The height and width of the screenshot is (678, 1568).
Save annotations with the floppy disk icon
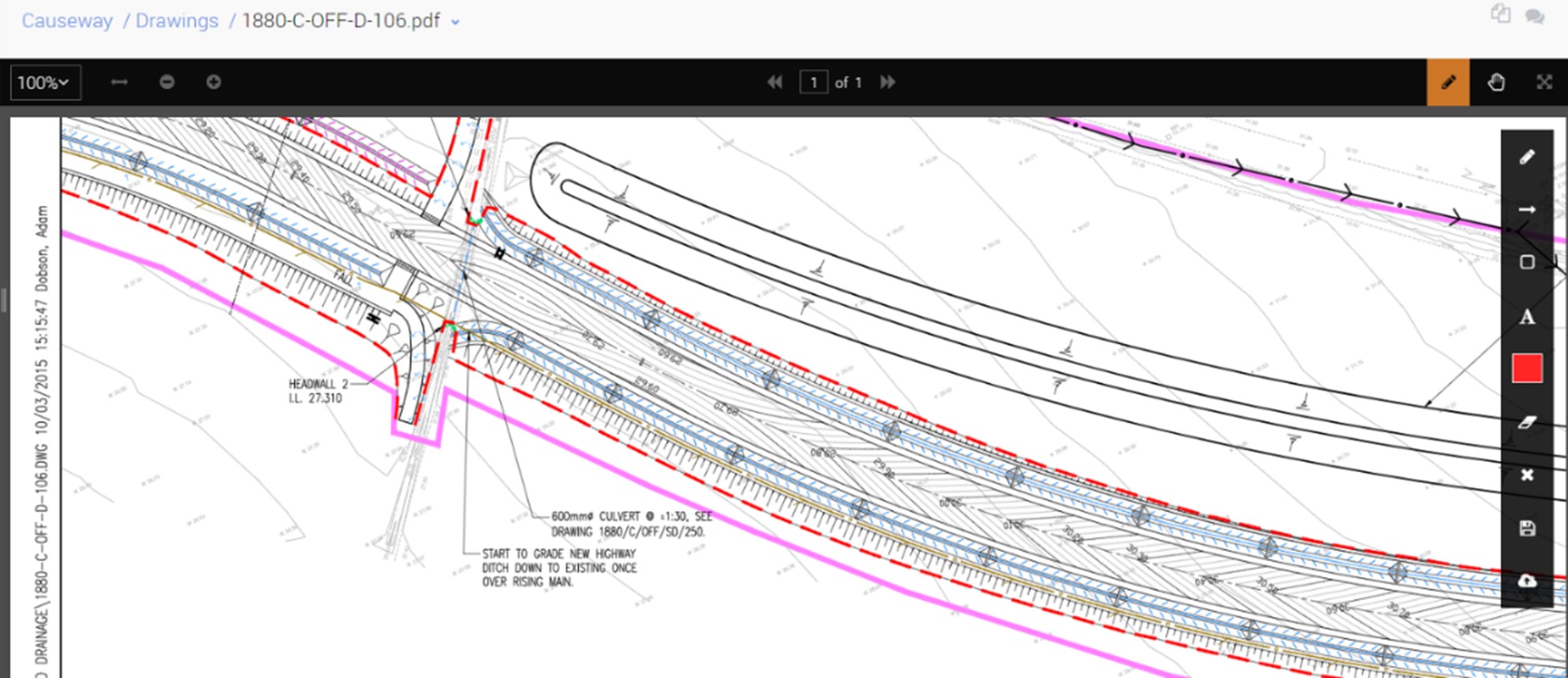point(1527,528)
